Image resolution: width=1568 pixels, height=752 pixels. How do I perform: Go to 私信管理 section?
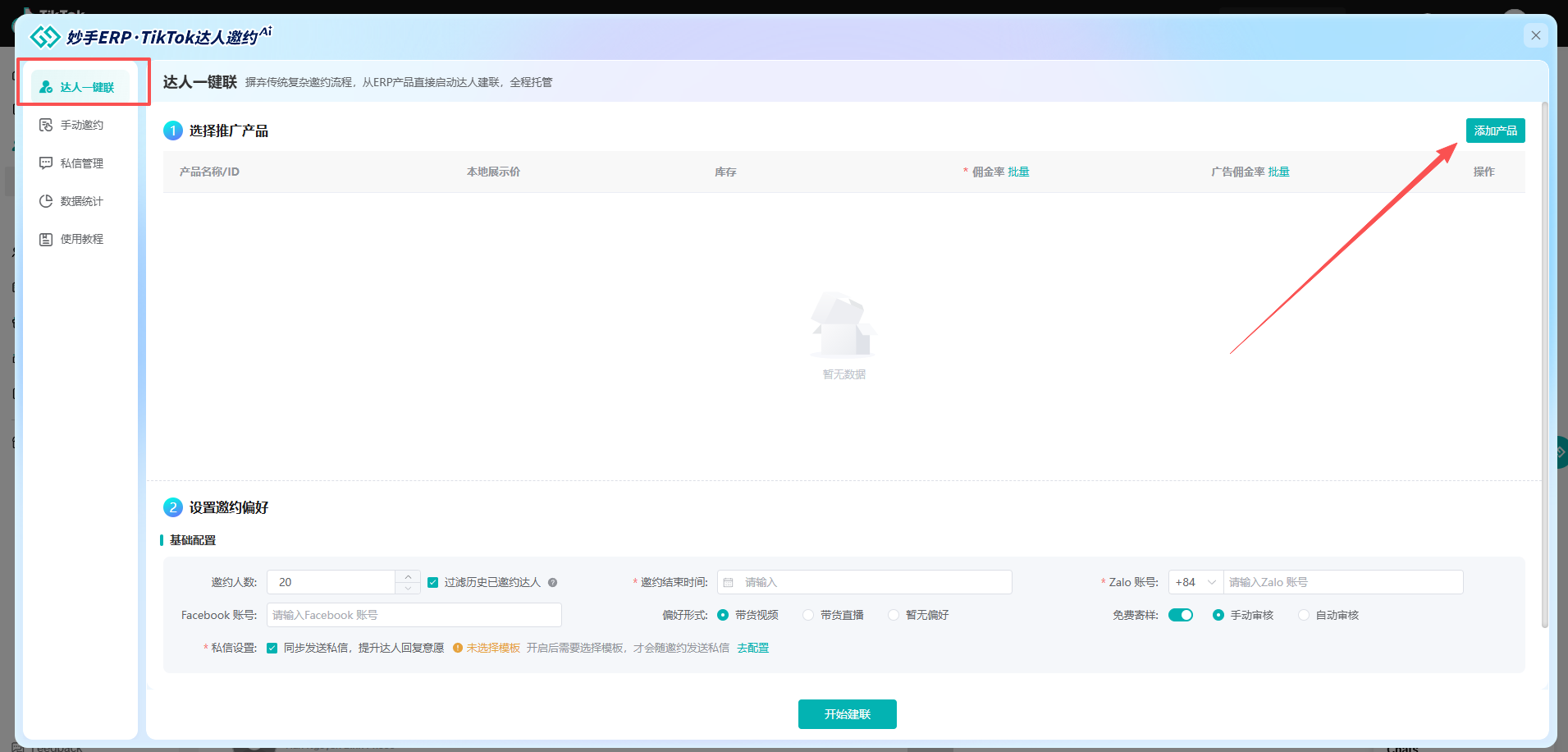coord(80,163)
